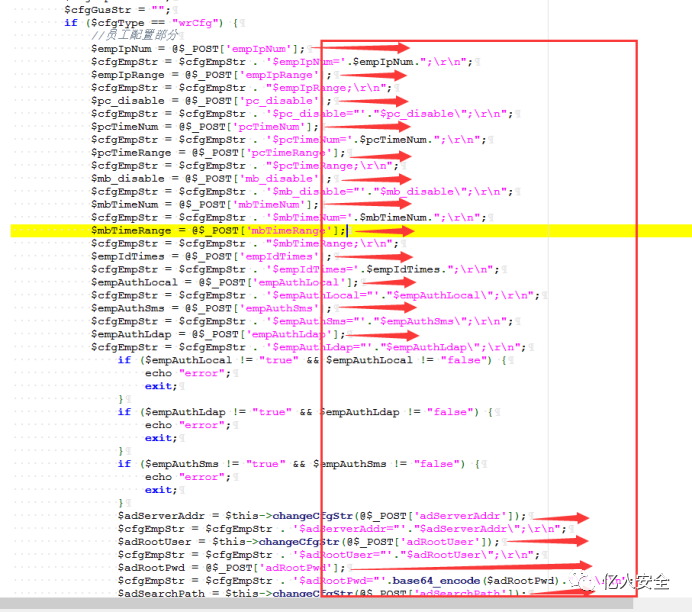The width and height of the screenshot is (692, 612).
Task: Click the line initializing $cfgGusStr to empty string
Action: pos(117,9)
